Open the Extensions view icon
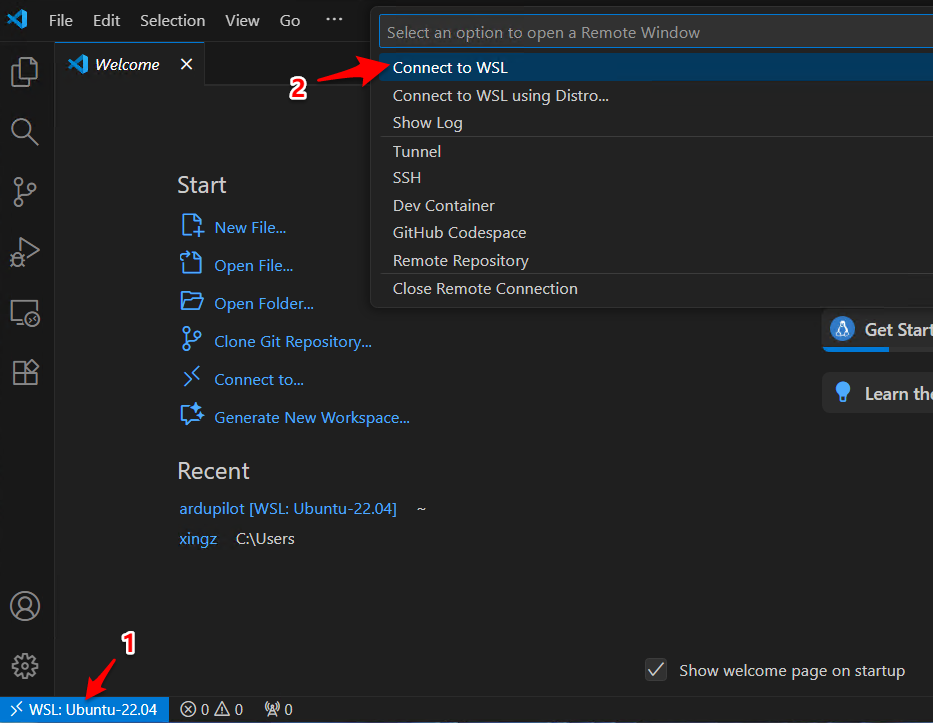This screenshot has width=933, height=723. [x=25, y=372]
